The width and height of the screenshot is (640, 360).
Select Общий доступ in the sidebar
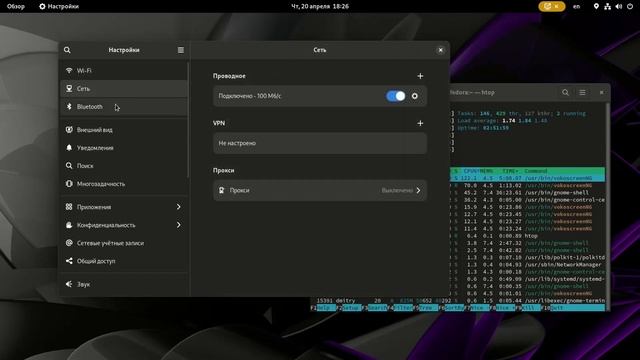(x=124, y=261)
